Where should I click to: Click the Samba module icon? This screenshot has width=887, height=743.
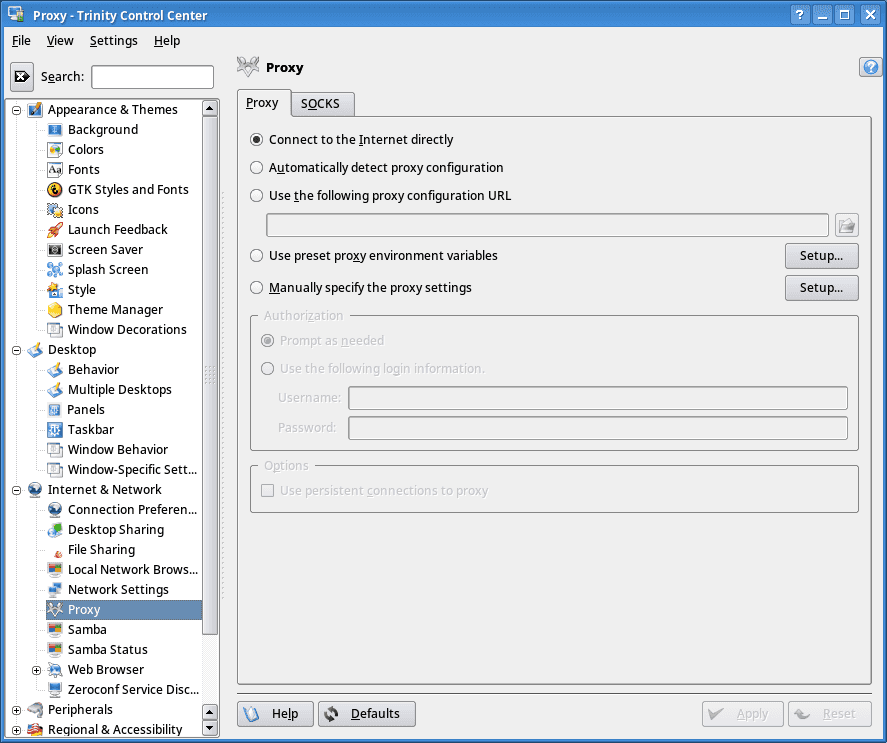[55, 630]
